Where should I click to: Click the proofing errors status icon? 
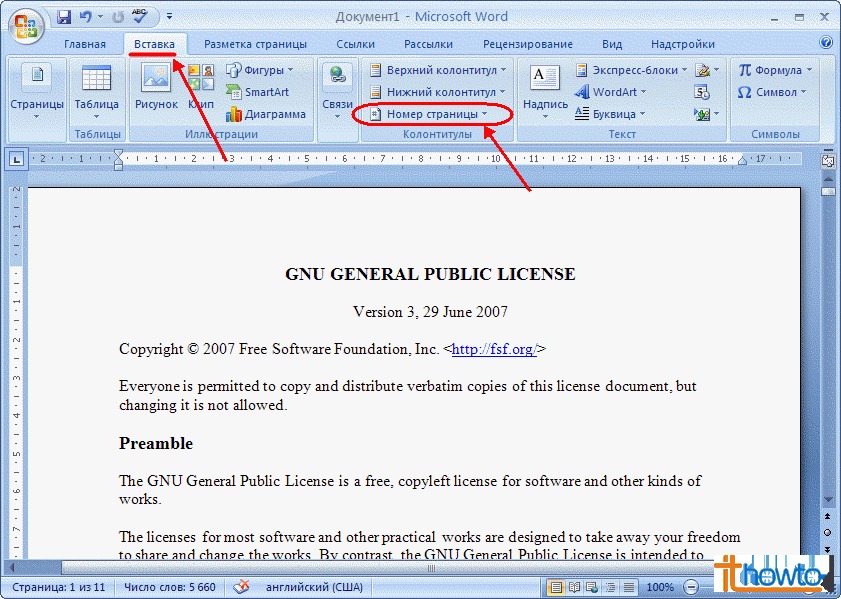coord(241,587)
